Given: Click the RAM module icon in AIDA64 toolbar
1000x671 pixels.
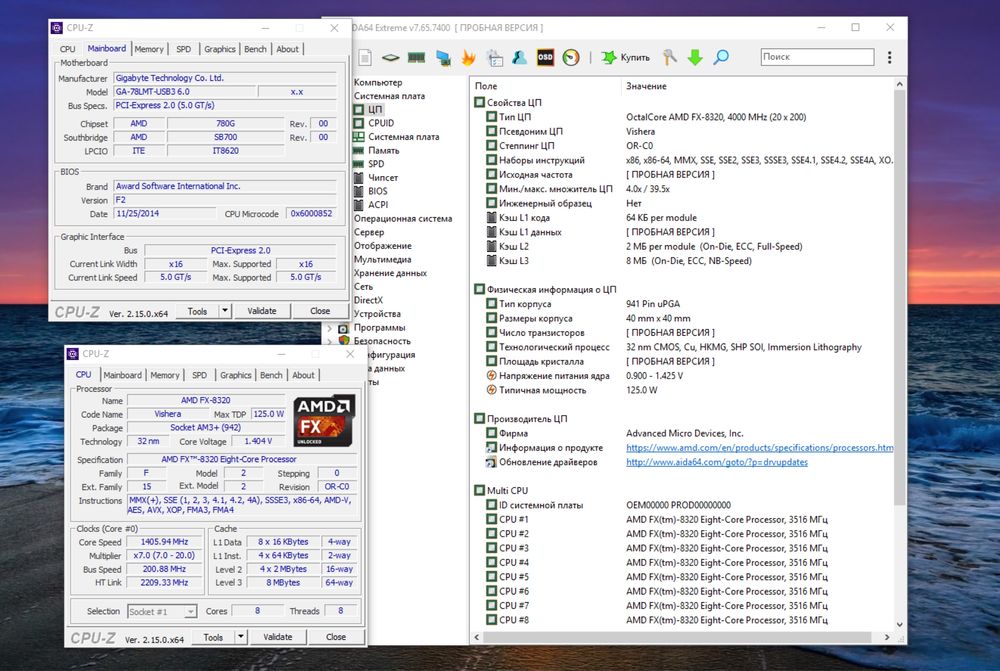Looking at the screenshot, I should (416, 57).
